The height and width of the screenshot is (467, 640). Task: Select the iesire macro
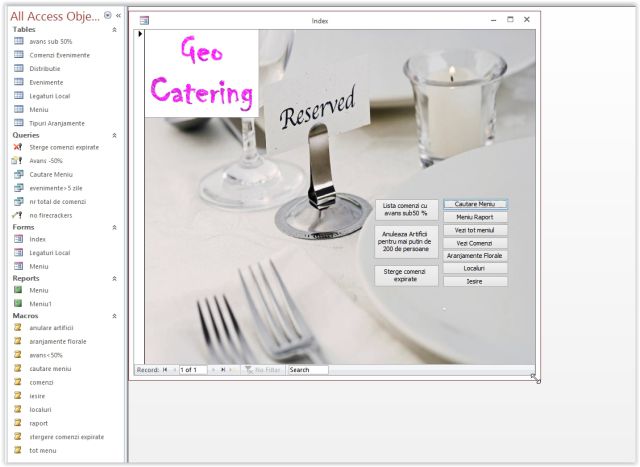37,396
